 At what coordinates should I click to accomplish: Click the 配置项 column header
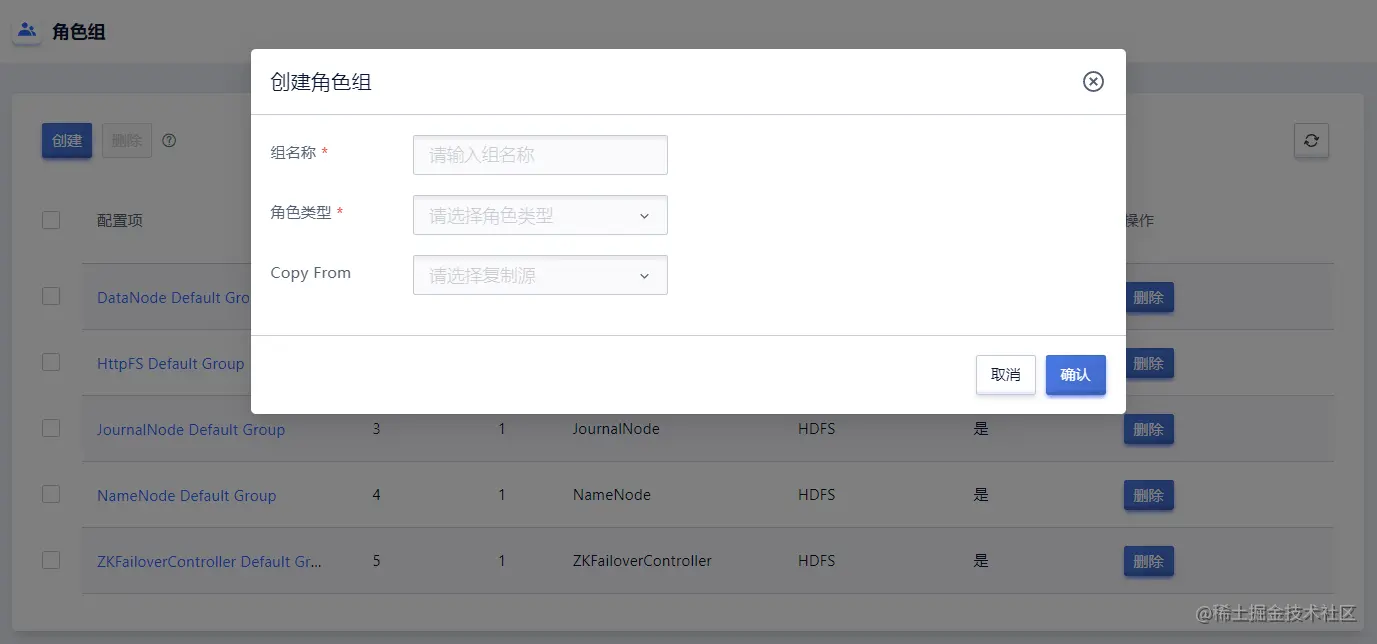(120, 221)
